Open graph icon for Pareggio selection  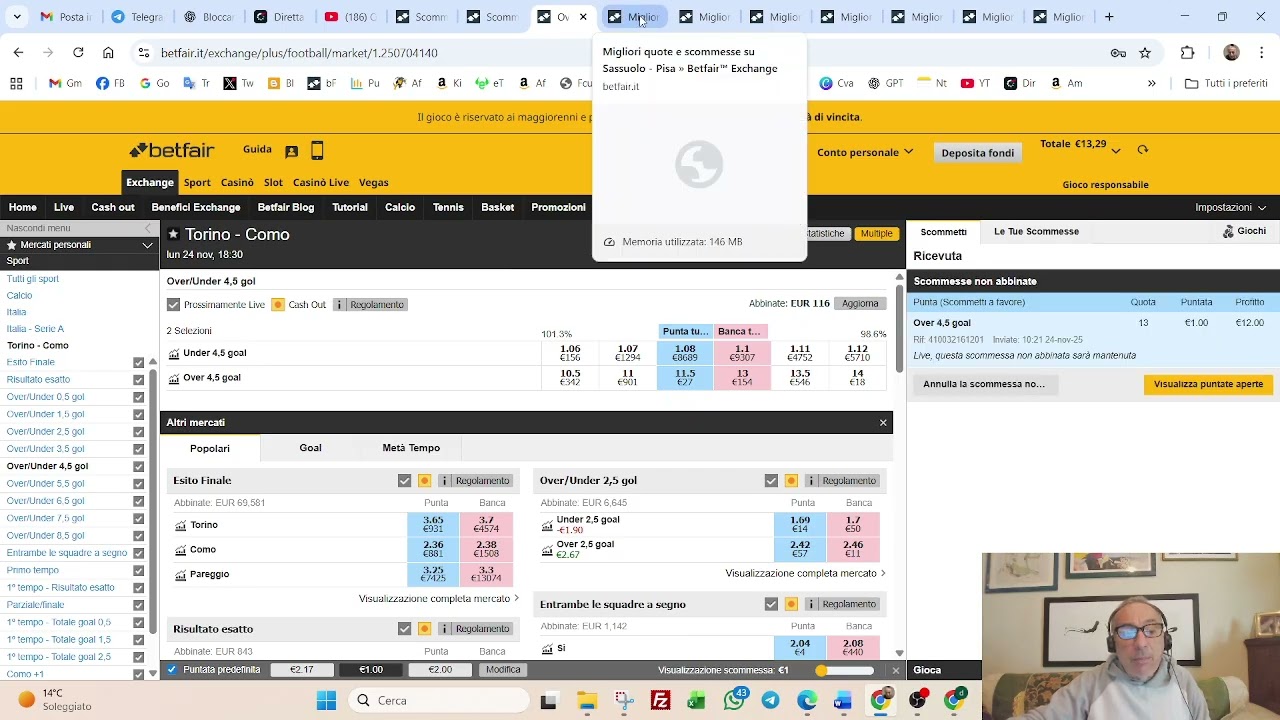point(181,575)
